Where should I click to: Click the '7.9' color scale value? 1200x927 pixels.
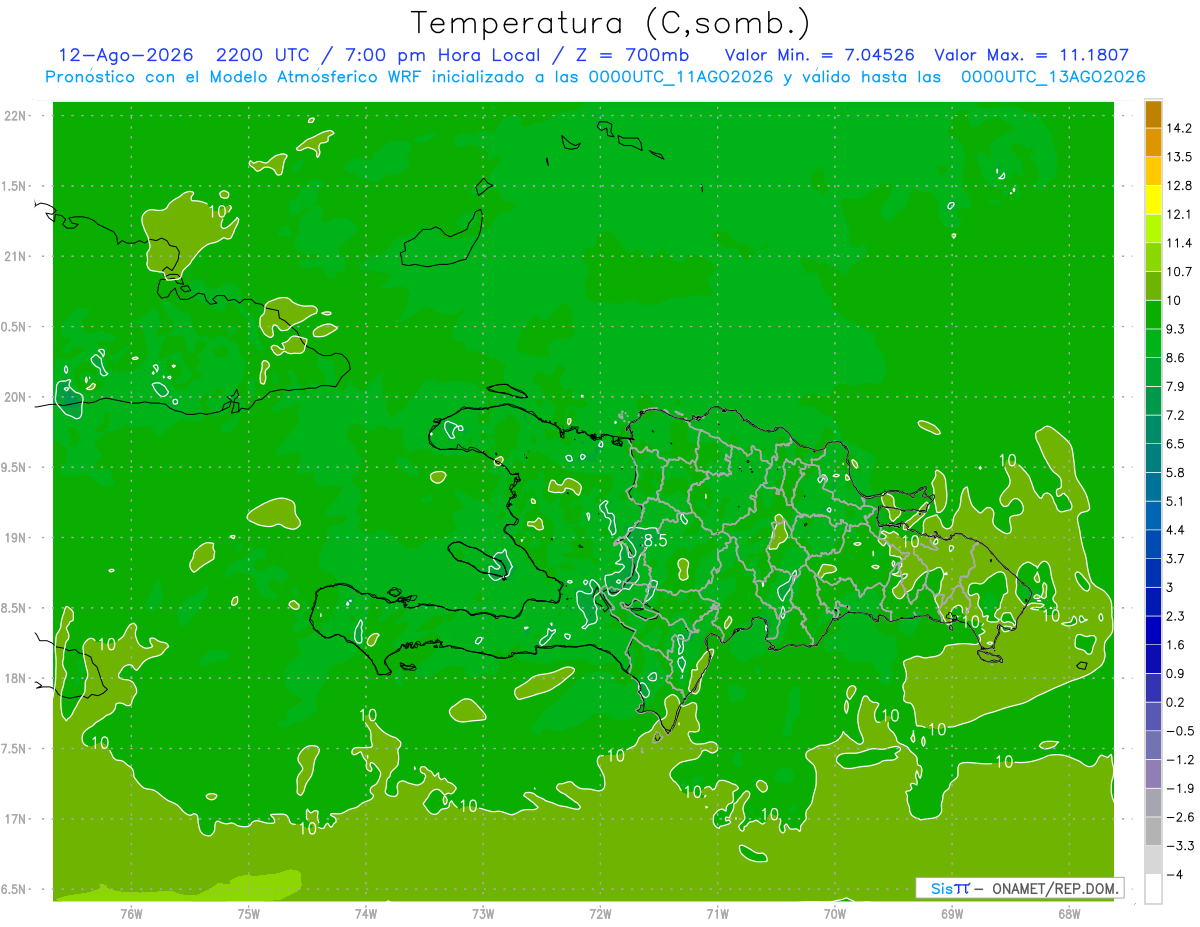[x=1175, y=386]
